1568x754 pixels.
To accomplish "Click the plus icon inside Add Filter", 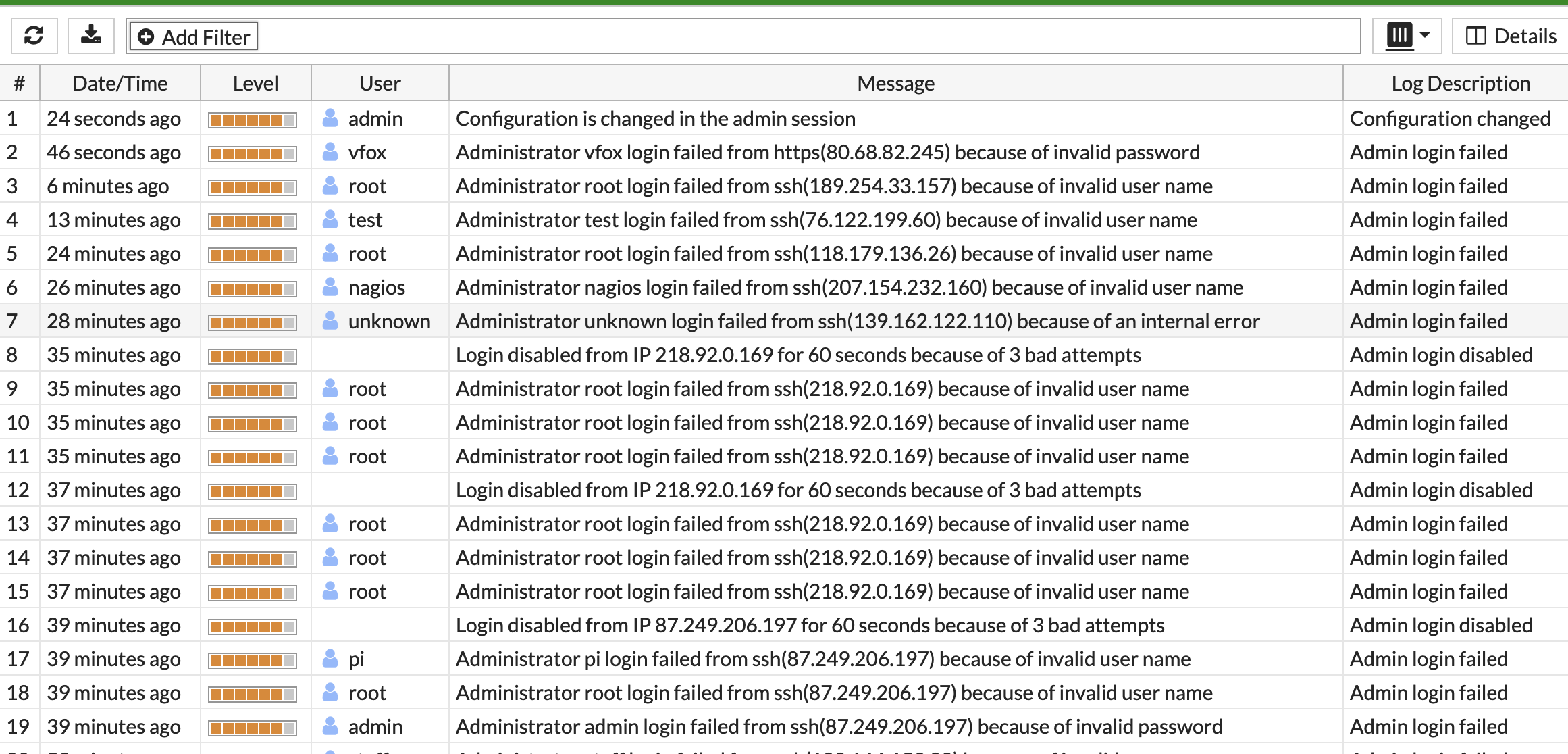I will 146,36.
